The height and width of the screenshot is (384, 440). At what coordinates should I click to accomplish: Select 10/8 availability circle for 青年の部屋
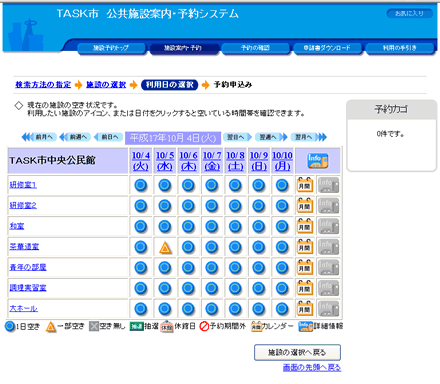235,268
